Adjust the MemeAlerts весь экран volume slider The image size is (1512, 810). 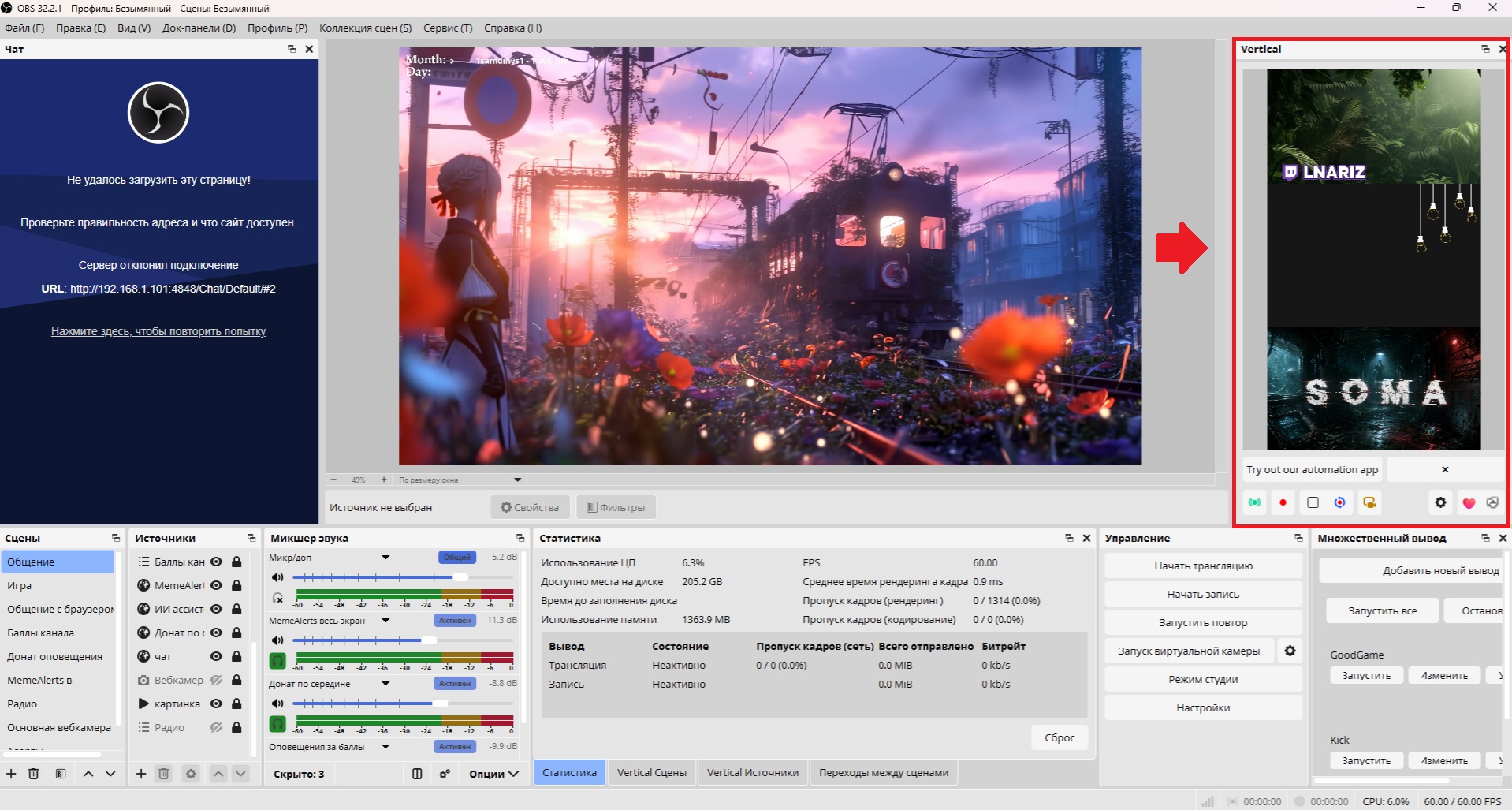404,640
